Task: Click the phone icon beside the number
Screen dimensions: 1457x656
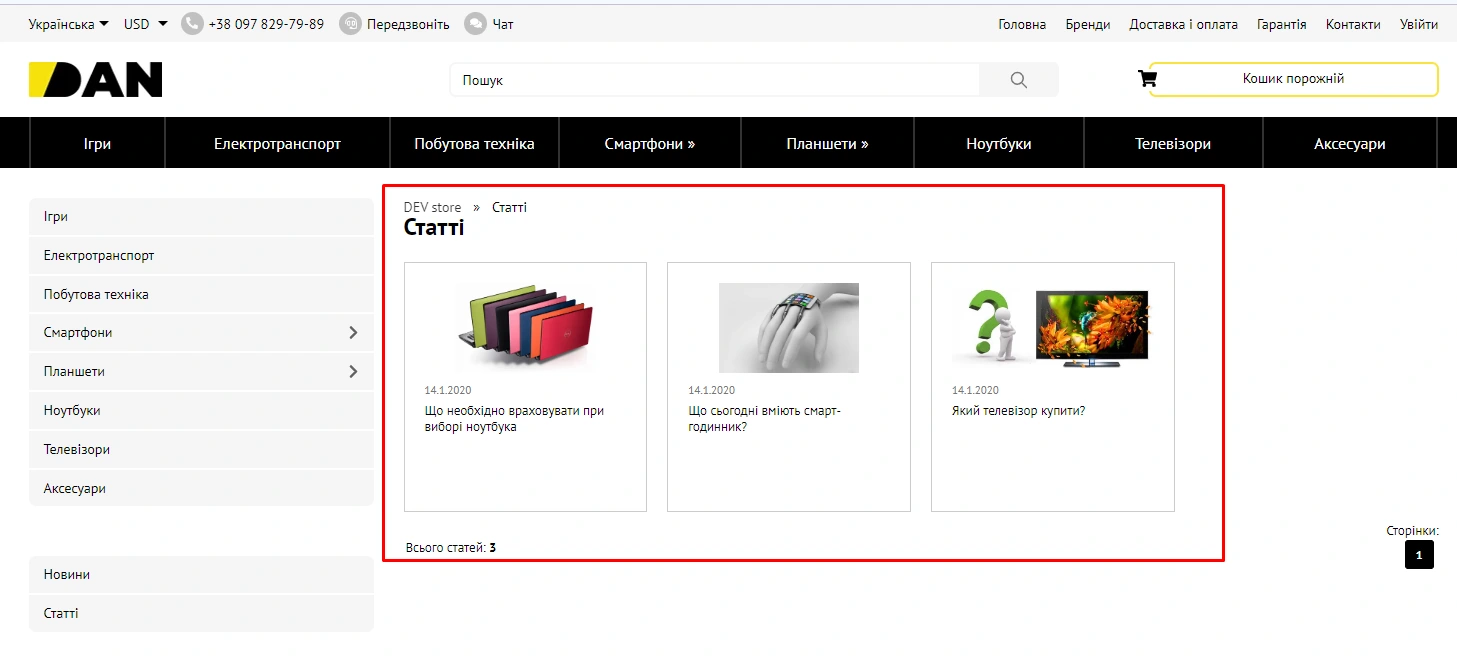Action: tap(192, 24)
